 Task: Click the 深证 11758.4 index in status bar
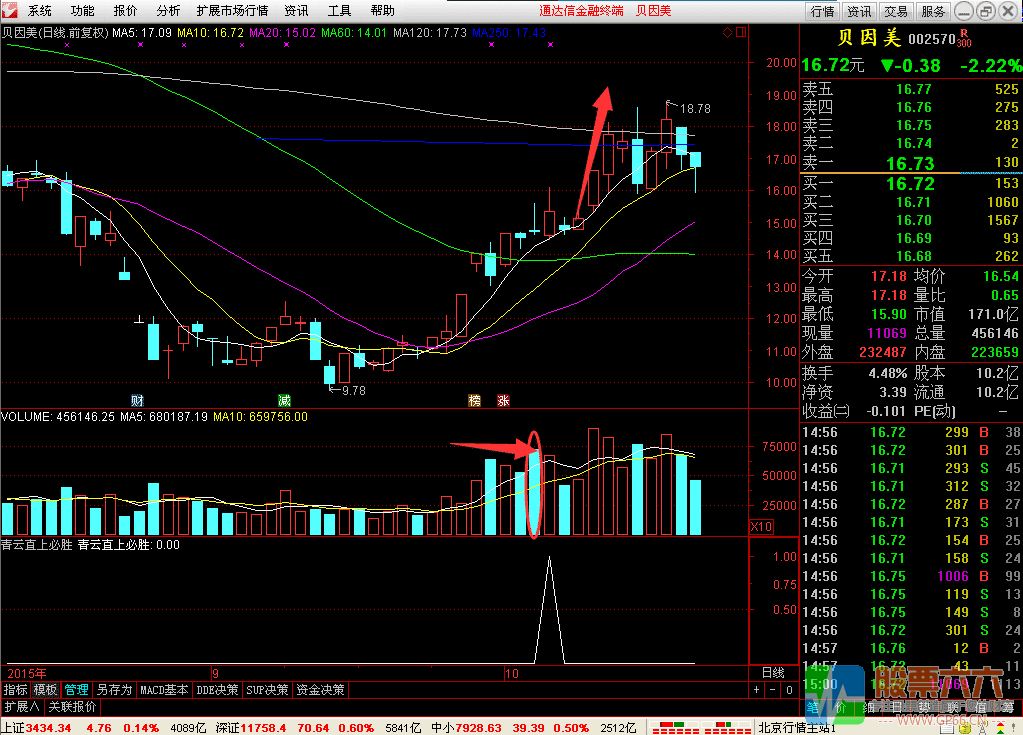click(x=252, y=728)
